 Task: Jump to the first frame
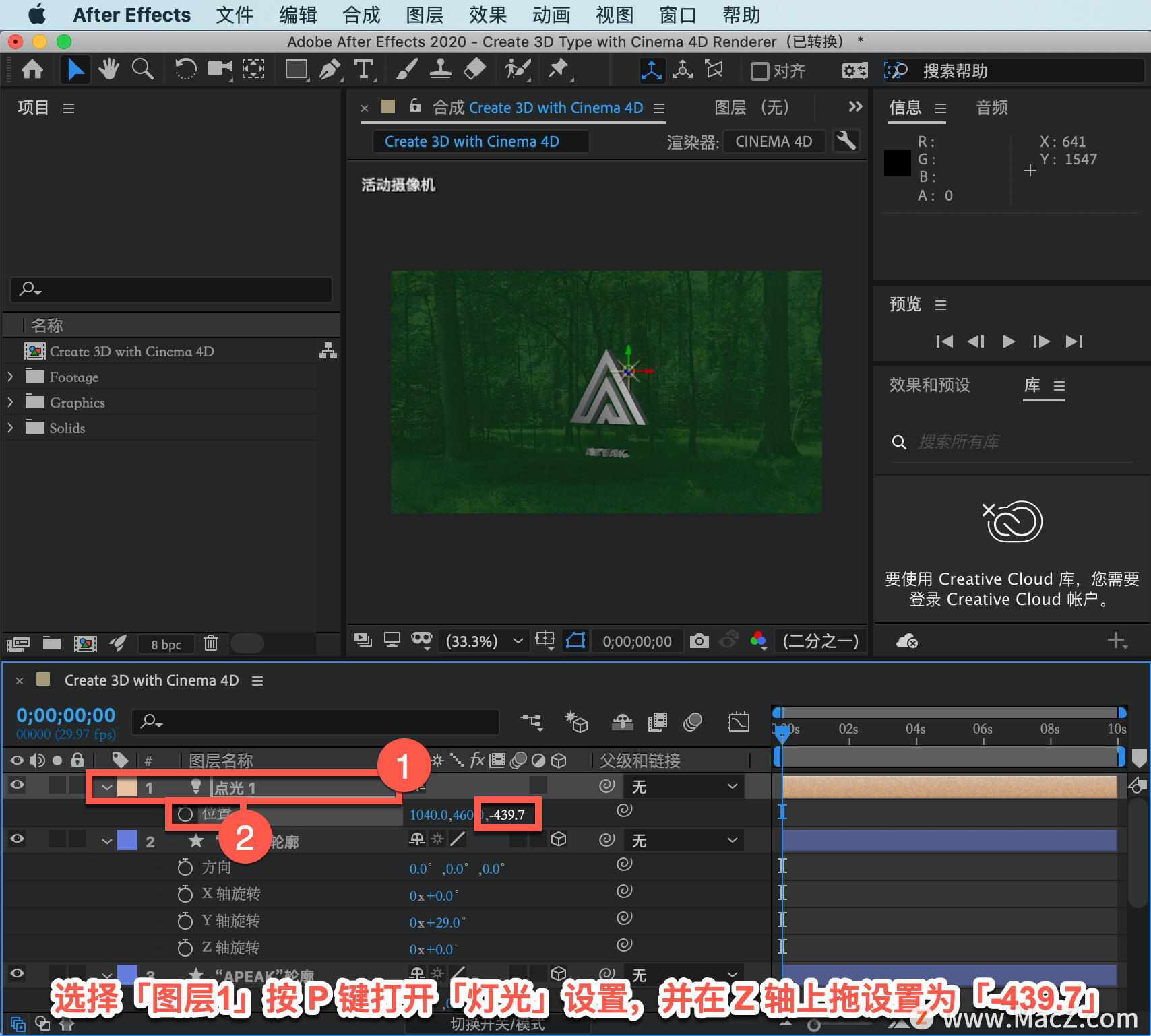(944, 342)
